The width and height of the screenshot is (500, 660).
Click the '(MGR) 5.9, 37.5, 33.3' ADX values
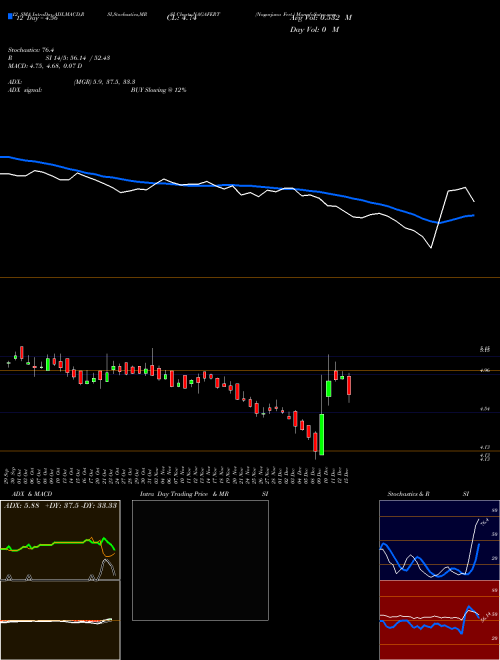[x=104, y=82]
